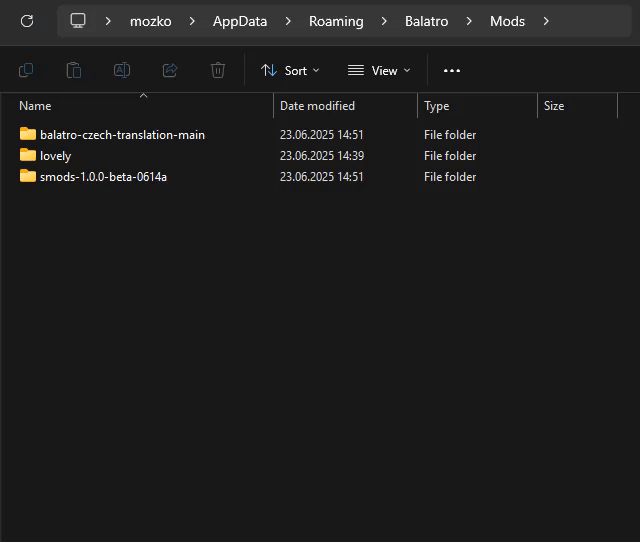Click the Mods breadcrumb segment
640x542 pixels.
507,21
